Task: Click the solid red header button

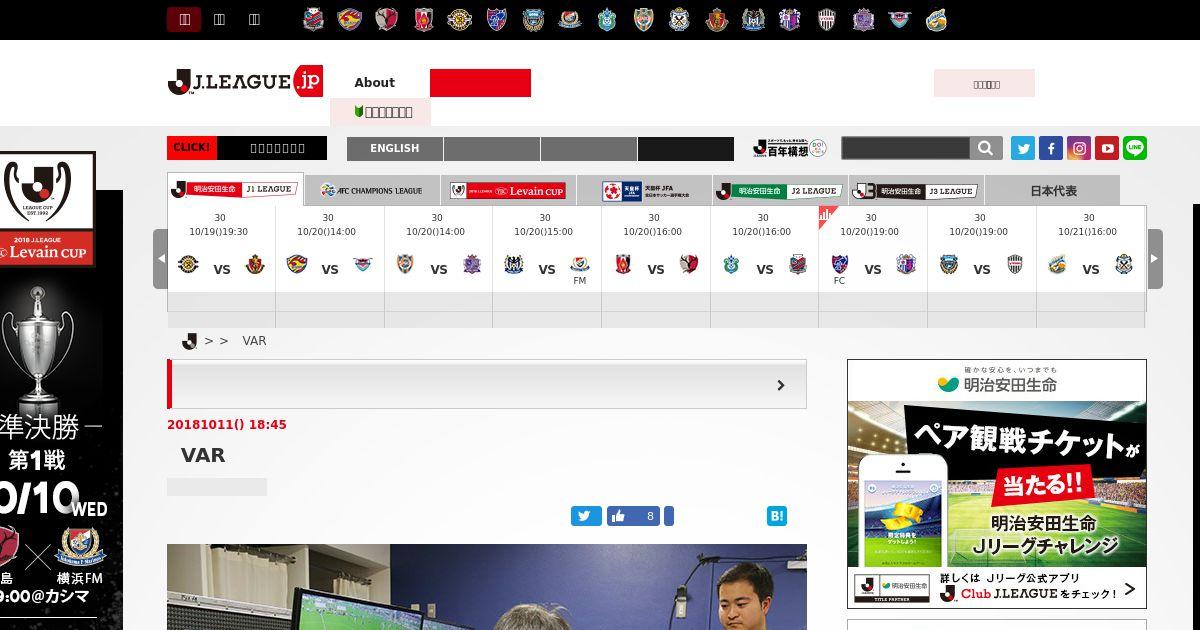Action: (480, 83)
